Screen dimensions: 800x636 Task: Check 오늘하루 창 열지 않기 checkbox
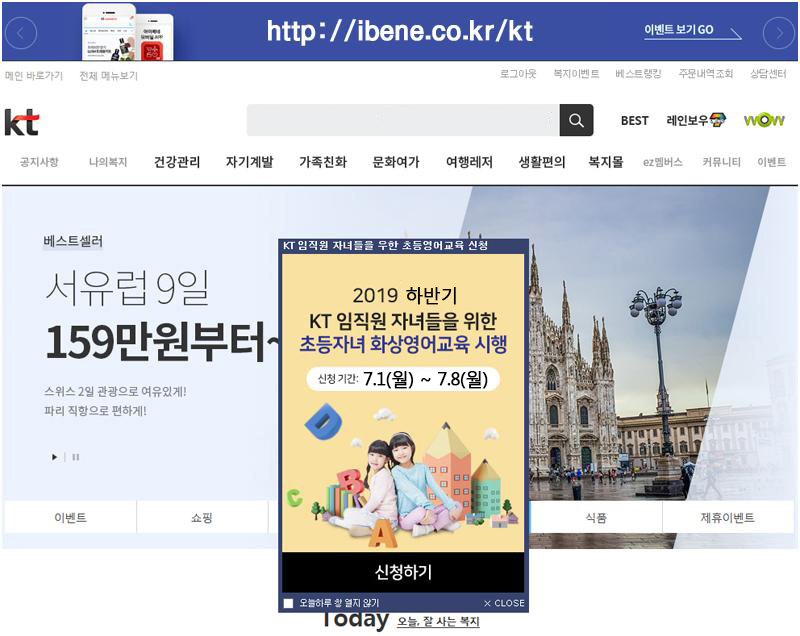[288, 603]
